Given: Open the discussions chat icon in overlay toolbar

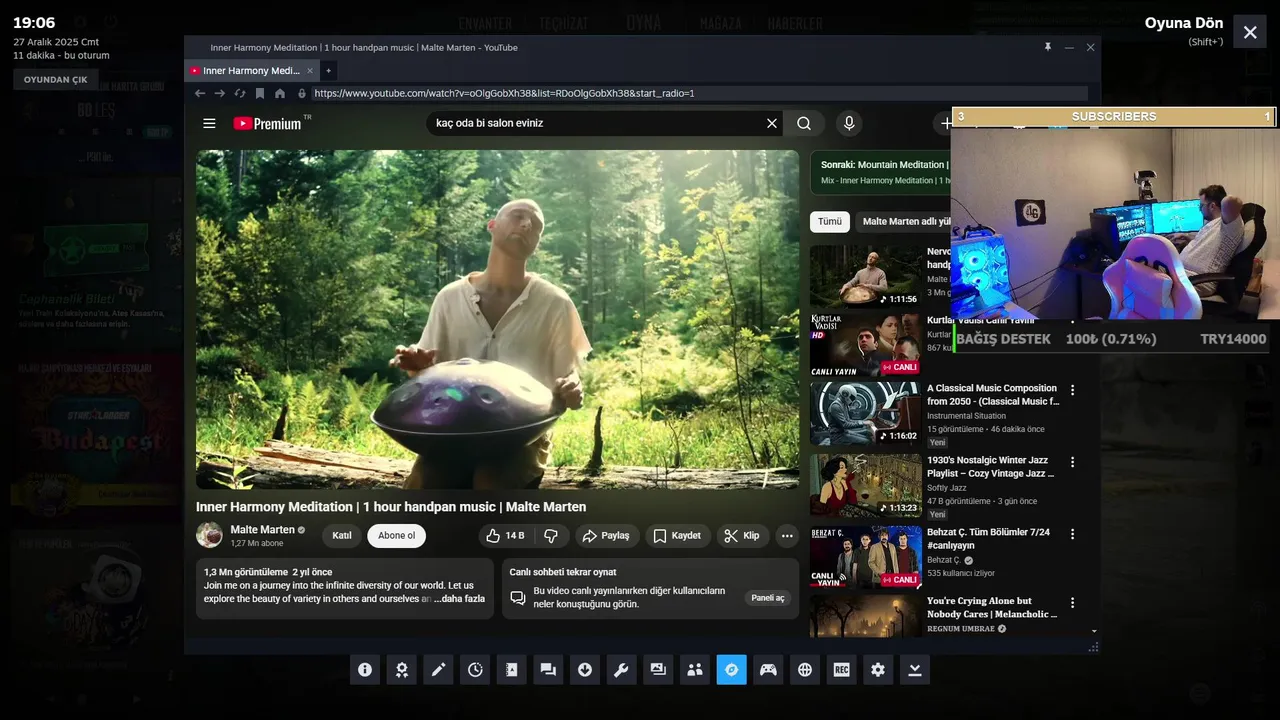Looking at the screenshot, I should (x=548, y=670).
